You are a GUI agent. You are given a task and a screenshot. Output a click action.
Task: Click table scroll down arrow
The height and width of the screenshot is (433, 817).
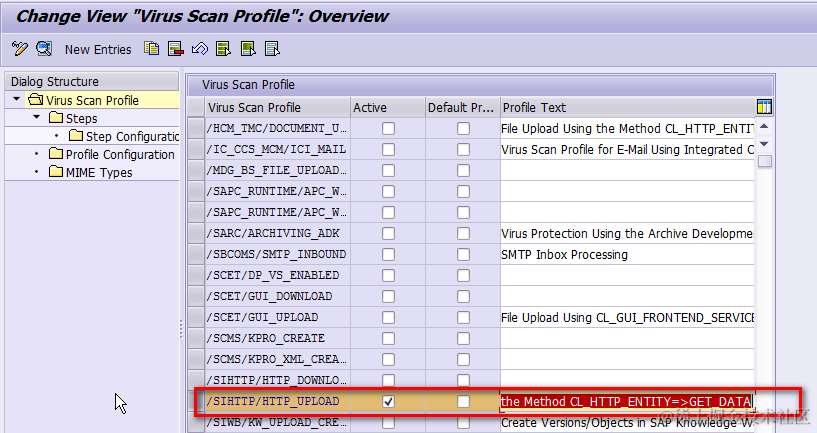point(764,144)
